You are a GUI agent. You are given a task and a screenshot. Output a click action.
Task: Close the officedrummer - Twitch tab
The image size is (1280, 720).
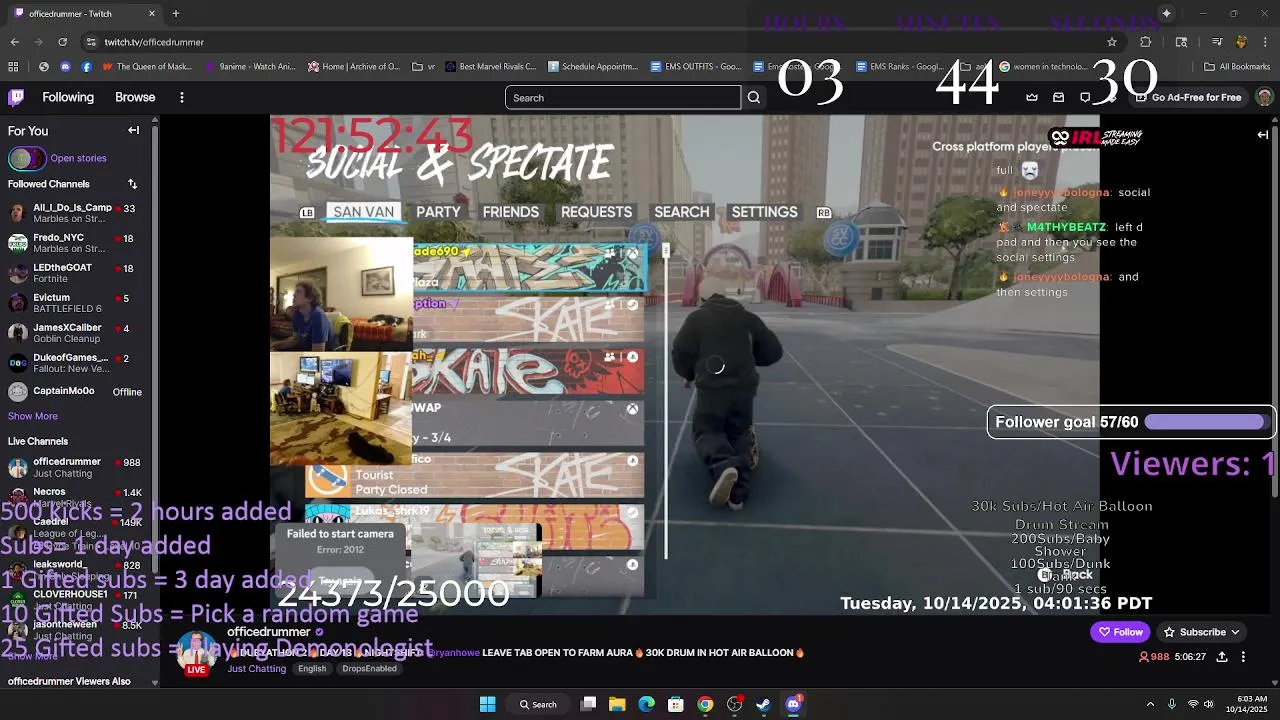coord(152,14)
